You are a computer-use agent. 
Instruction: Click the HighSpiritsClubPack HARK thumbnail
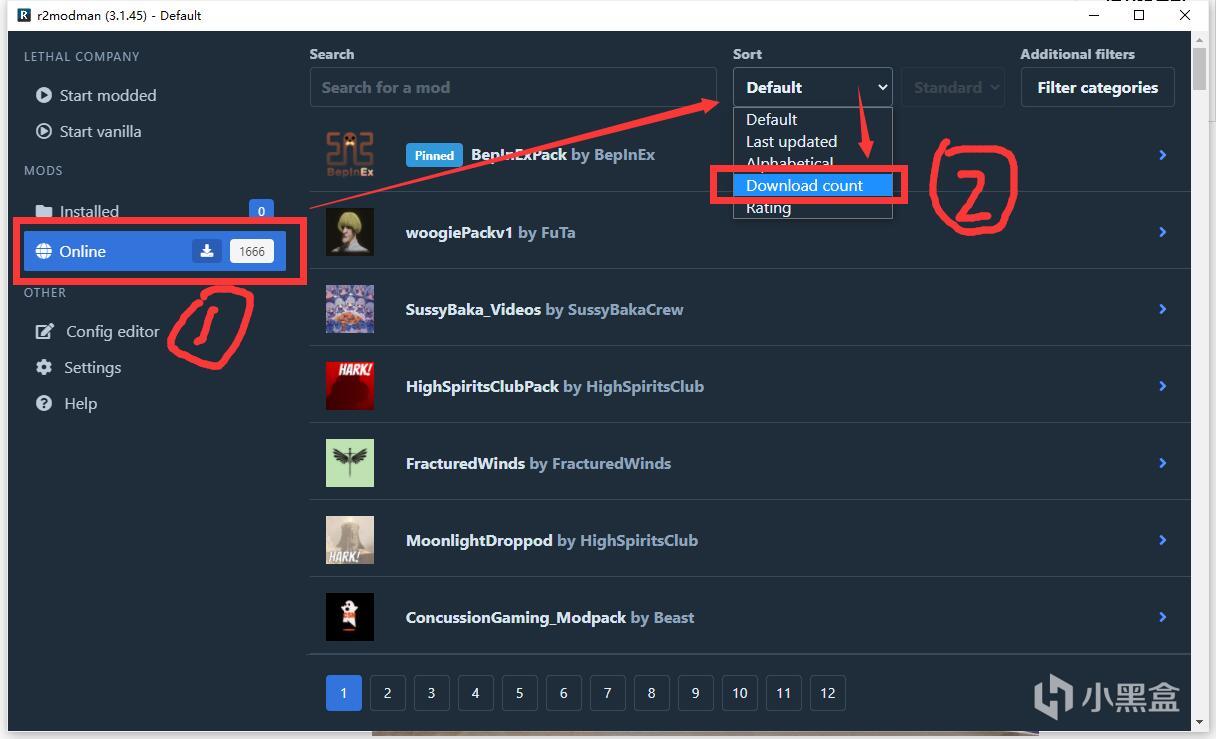350,386
